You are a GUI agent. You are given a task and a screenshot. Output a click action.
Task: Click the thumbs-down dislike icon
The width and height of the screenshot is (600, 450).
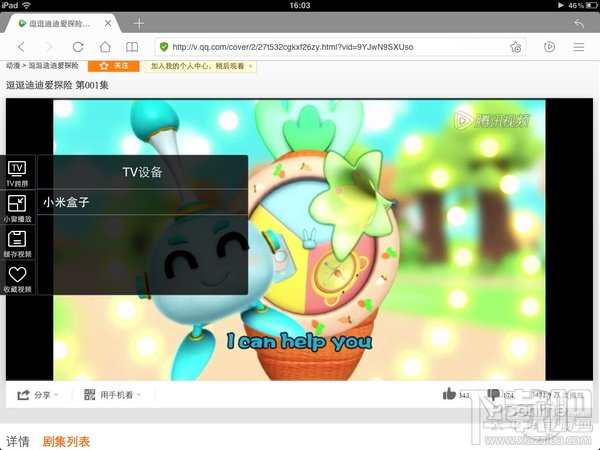(493, 394)
